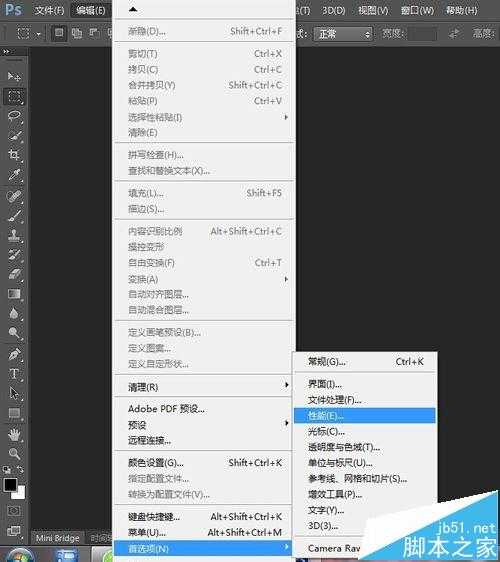Select the Clone Stamp tool

[x=14, y=235]
